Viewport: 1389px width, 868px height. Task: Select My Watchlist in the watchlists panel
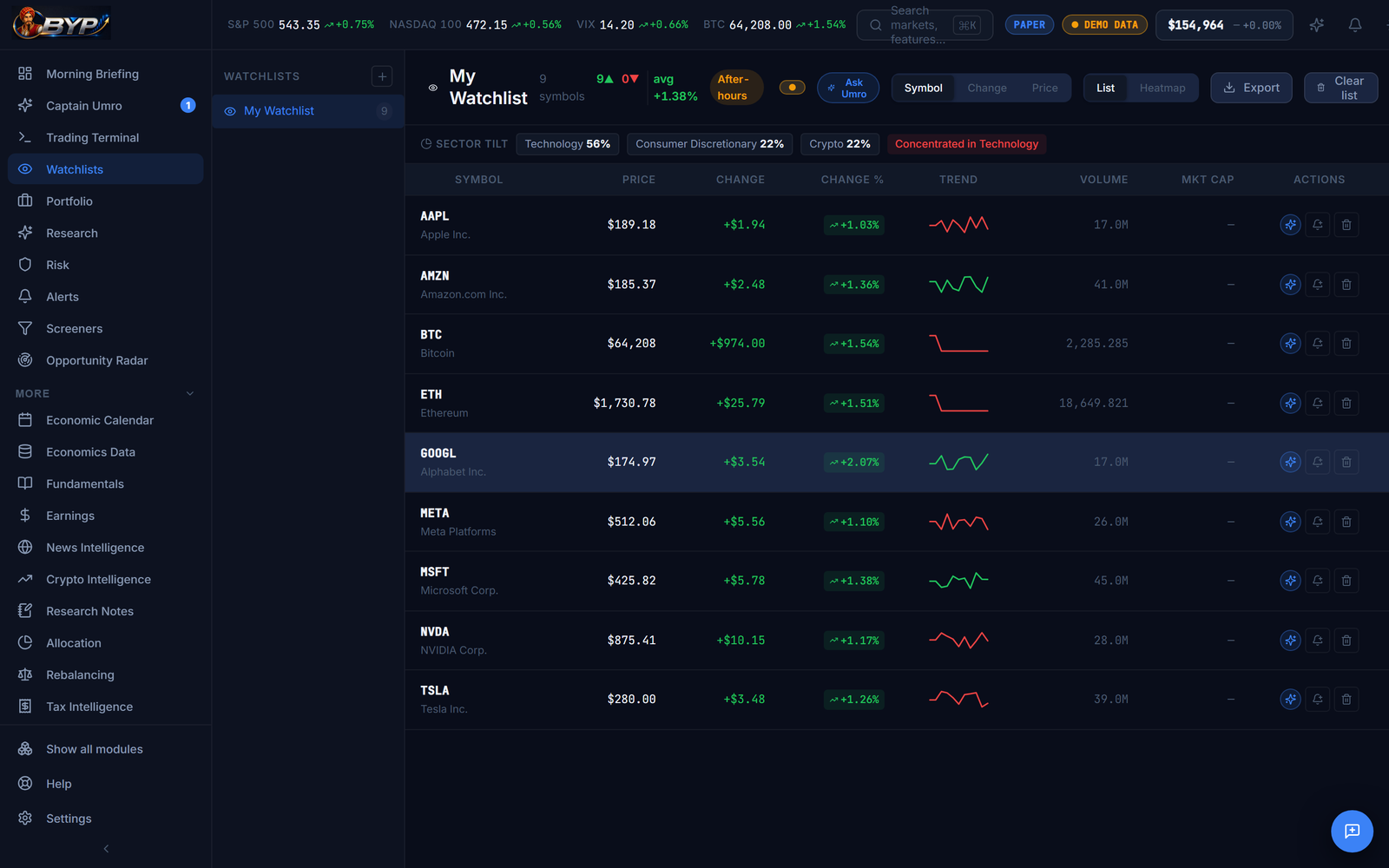[x=308, y=111]
